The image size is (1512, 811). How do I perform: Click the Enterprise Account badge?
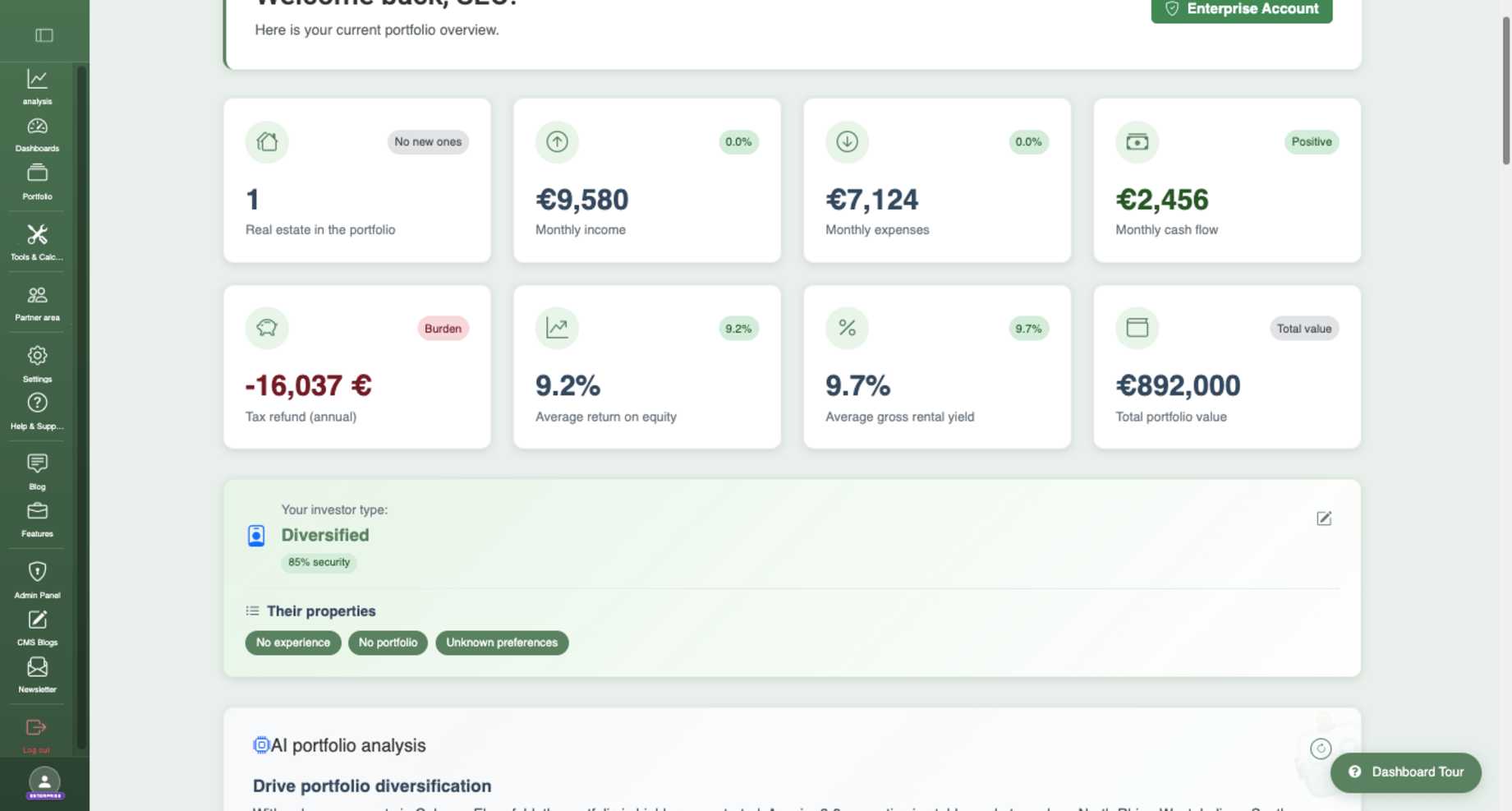point(1241,9)
